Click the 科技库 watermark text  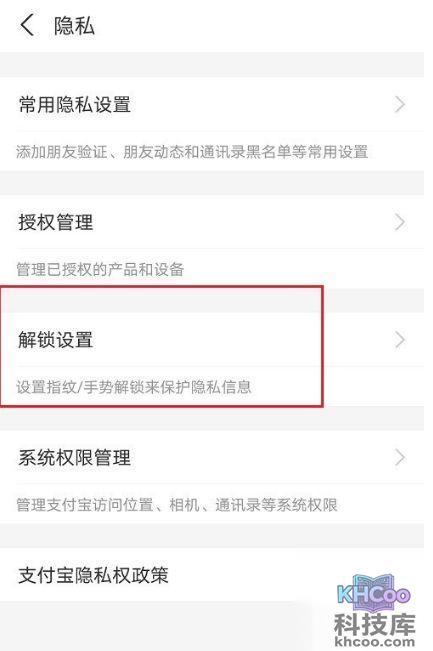tap(374, 624)
